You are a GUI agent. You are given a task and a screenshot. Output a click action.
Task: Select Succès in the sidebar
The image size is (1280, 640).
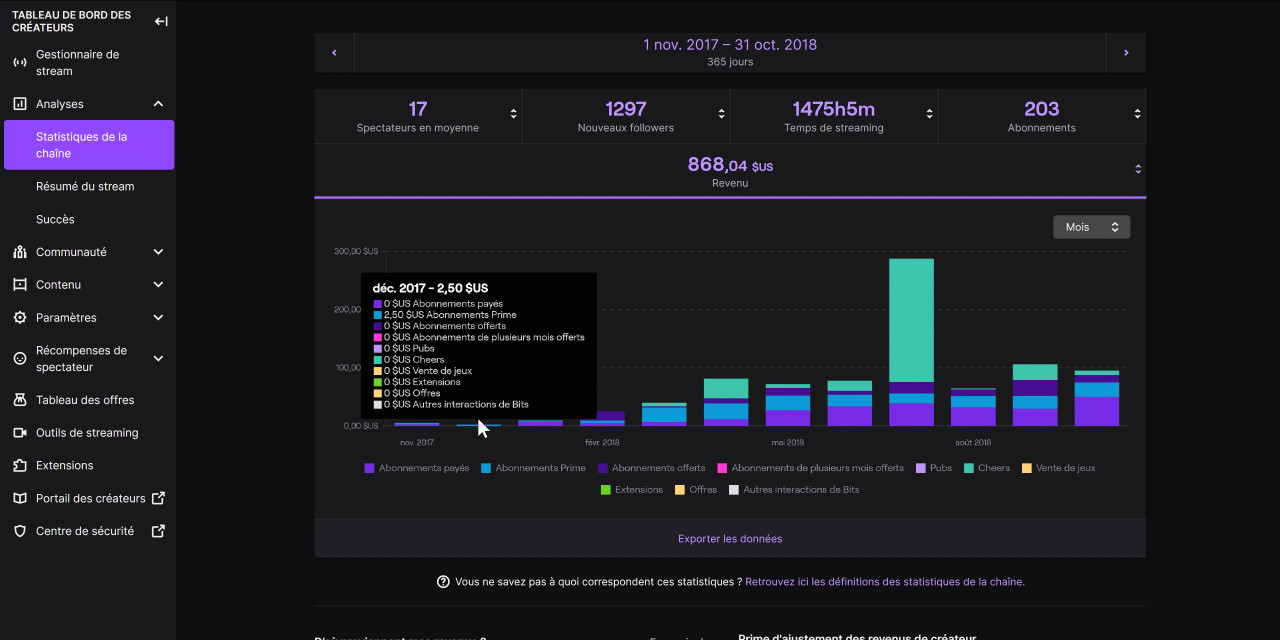click(55, 219)
